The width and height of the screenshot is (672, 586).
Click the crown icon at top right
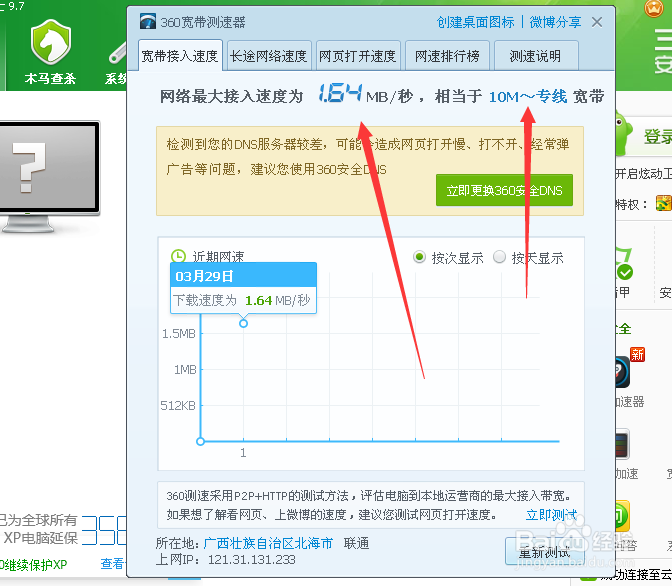[x=654, y=9]
